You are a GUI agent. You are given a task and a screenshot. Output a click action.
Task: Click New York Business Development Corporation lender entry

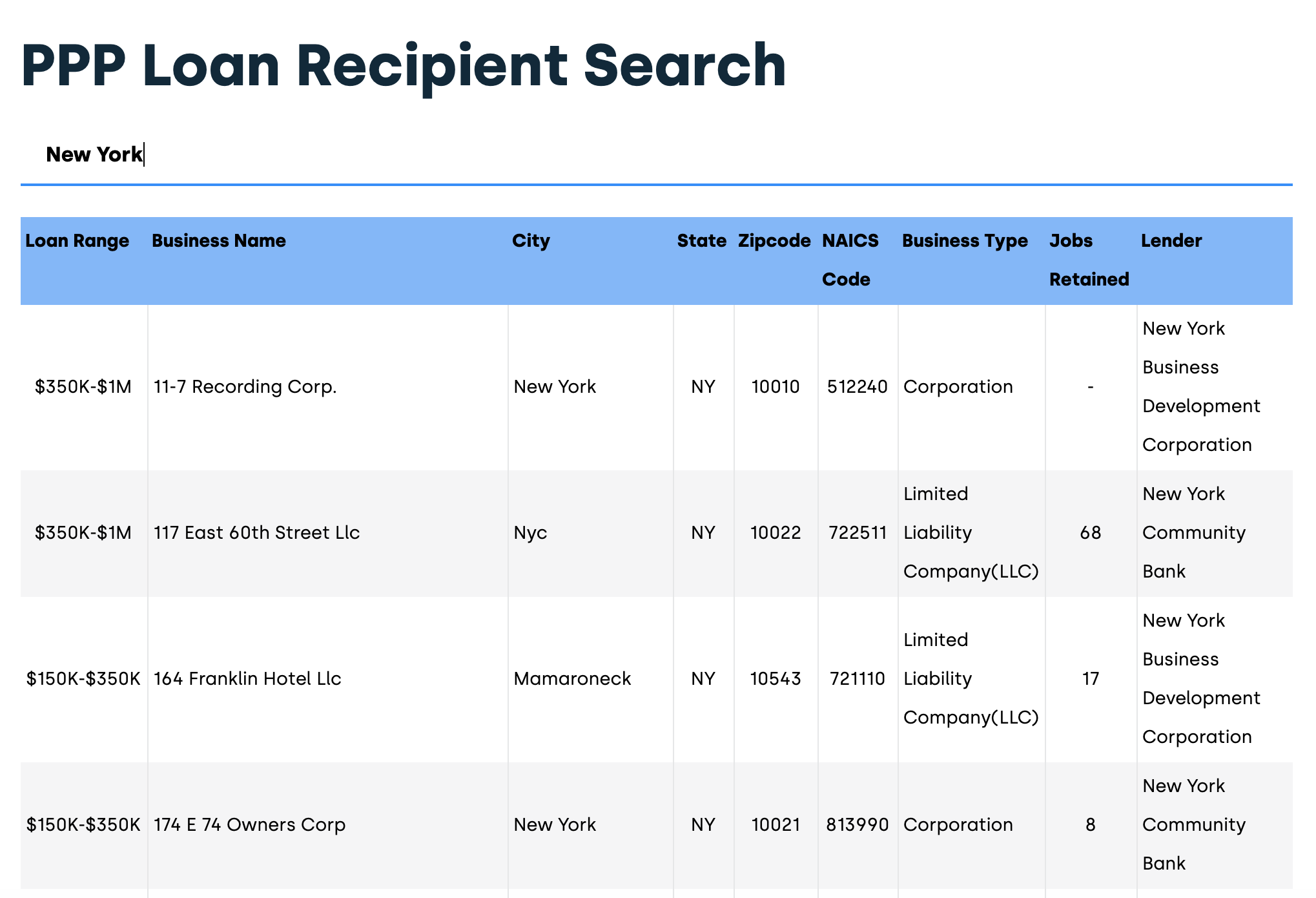(1201, 386)
